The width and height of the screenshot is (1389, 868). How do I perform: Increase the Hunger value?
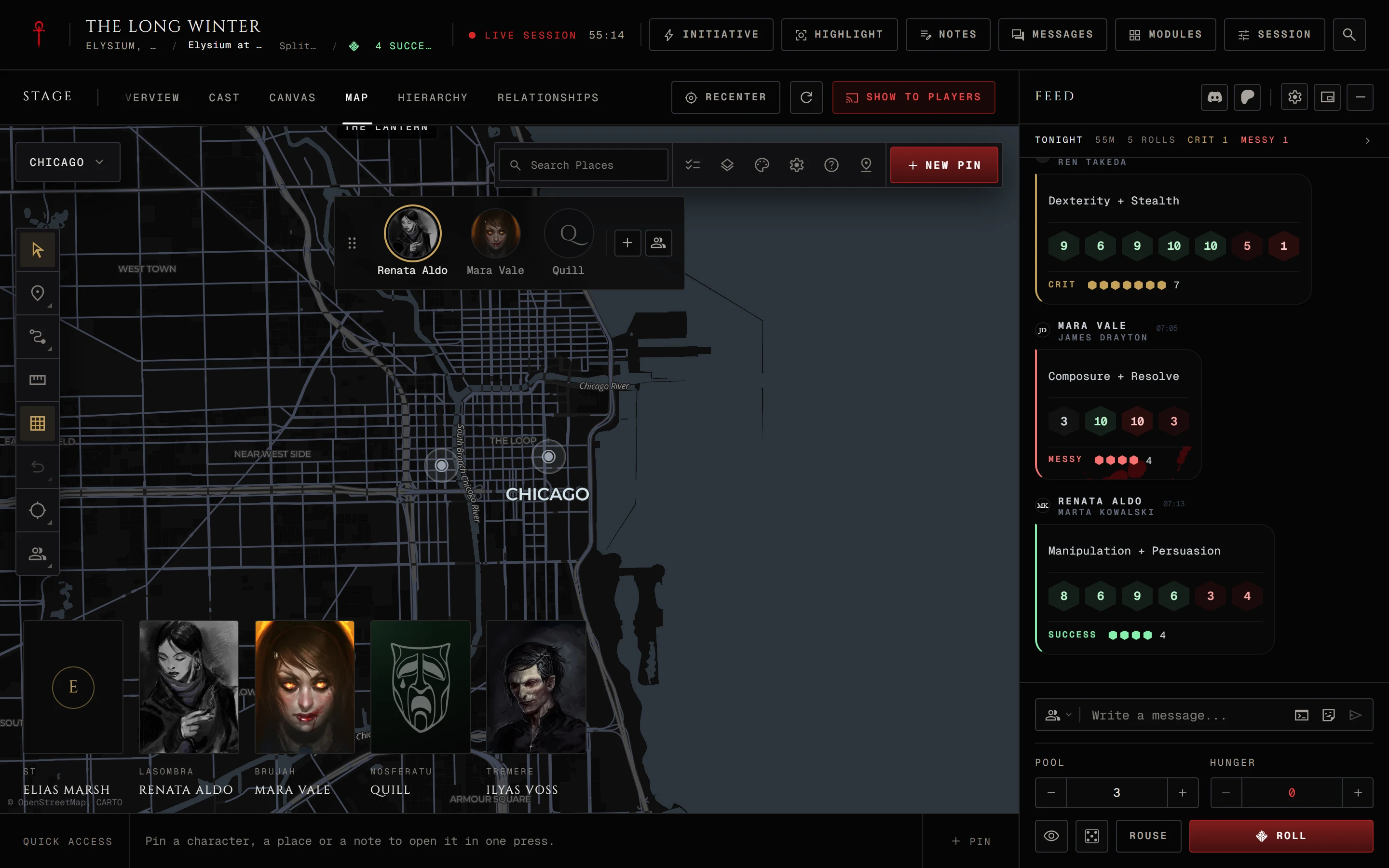pyautogui.click(x=1358, y=793)
